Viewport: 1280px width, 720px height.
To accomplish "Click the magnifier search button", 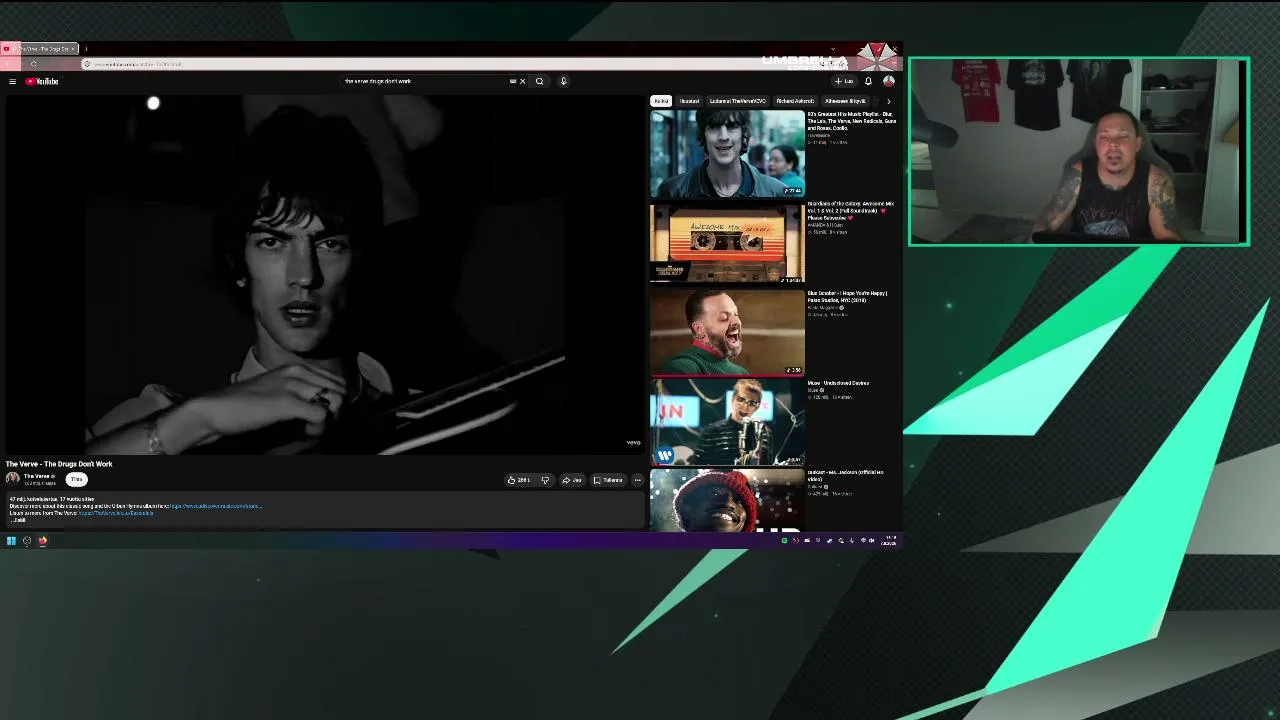I will (x=539, y=81).
